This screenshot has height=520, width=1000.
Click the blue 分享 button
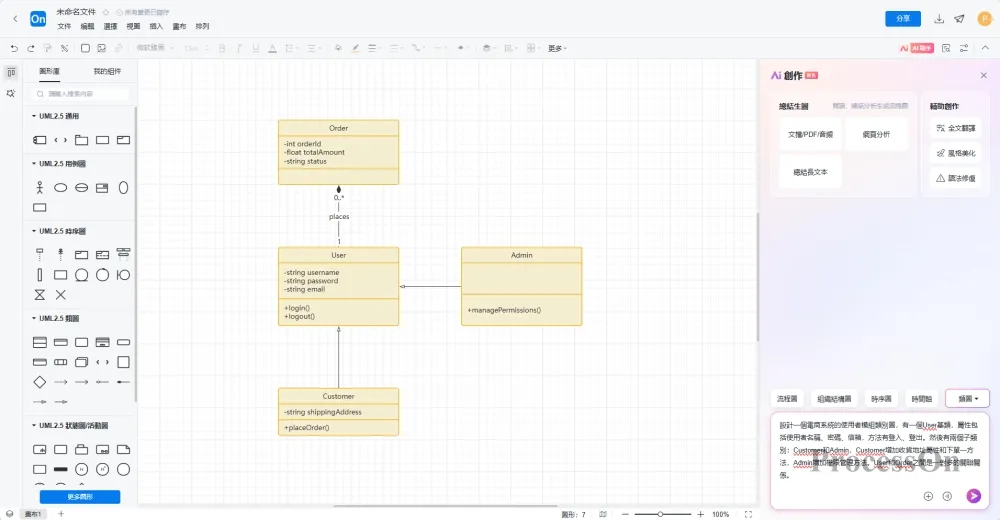[903, 18]
